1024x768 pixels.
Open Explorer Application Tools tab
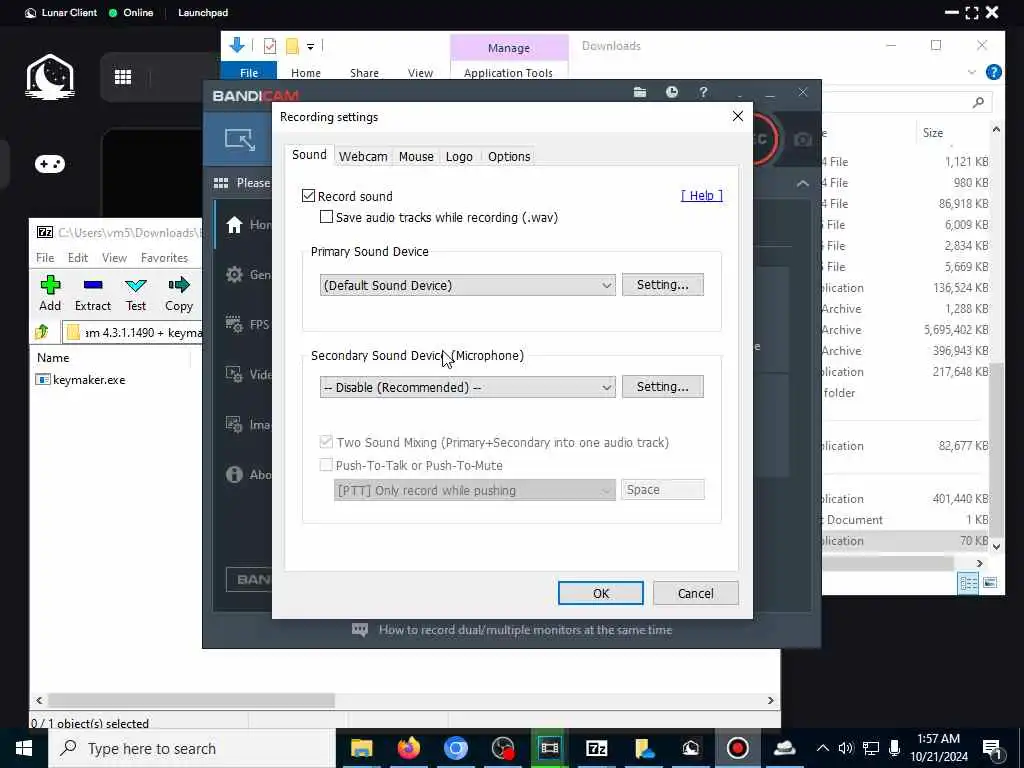[x=508, y=72]
